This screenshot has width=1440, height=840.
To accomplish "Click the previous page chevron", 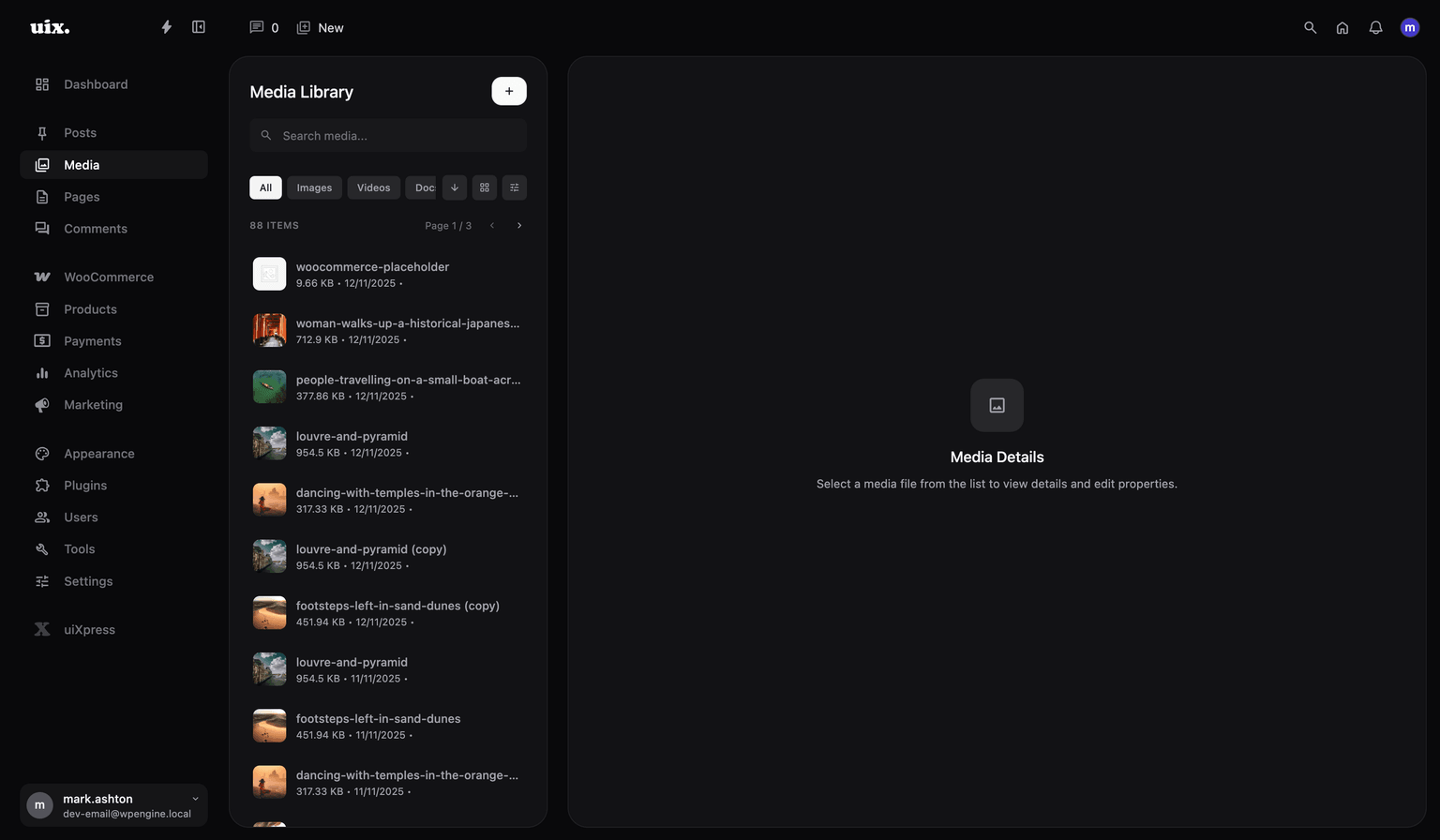I will (x=492, y=225).
